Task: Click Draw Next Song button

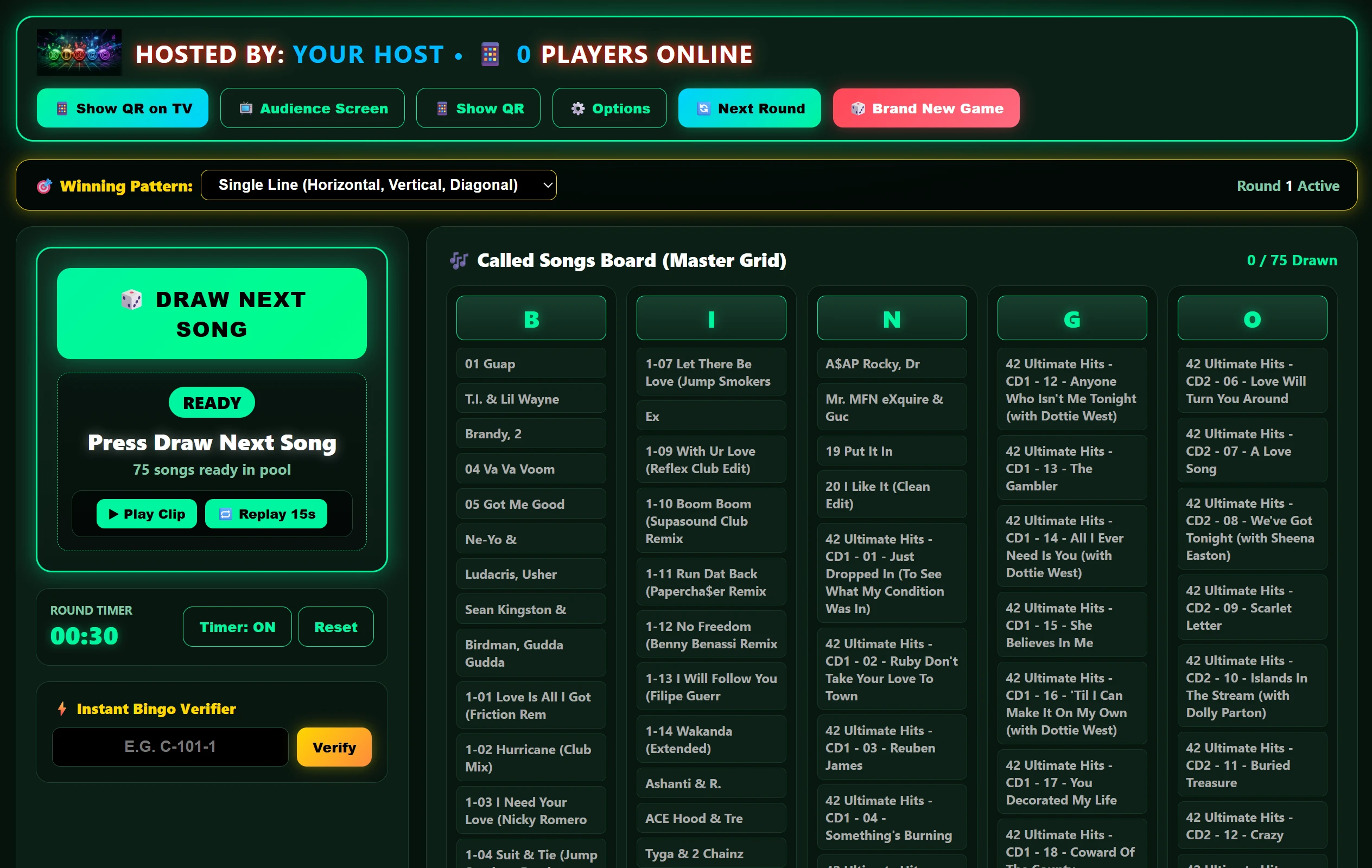Action: tap(211, 314)
